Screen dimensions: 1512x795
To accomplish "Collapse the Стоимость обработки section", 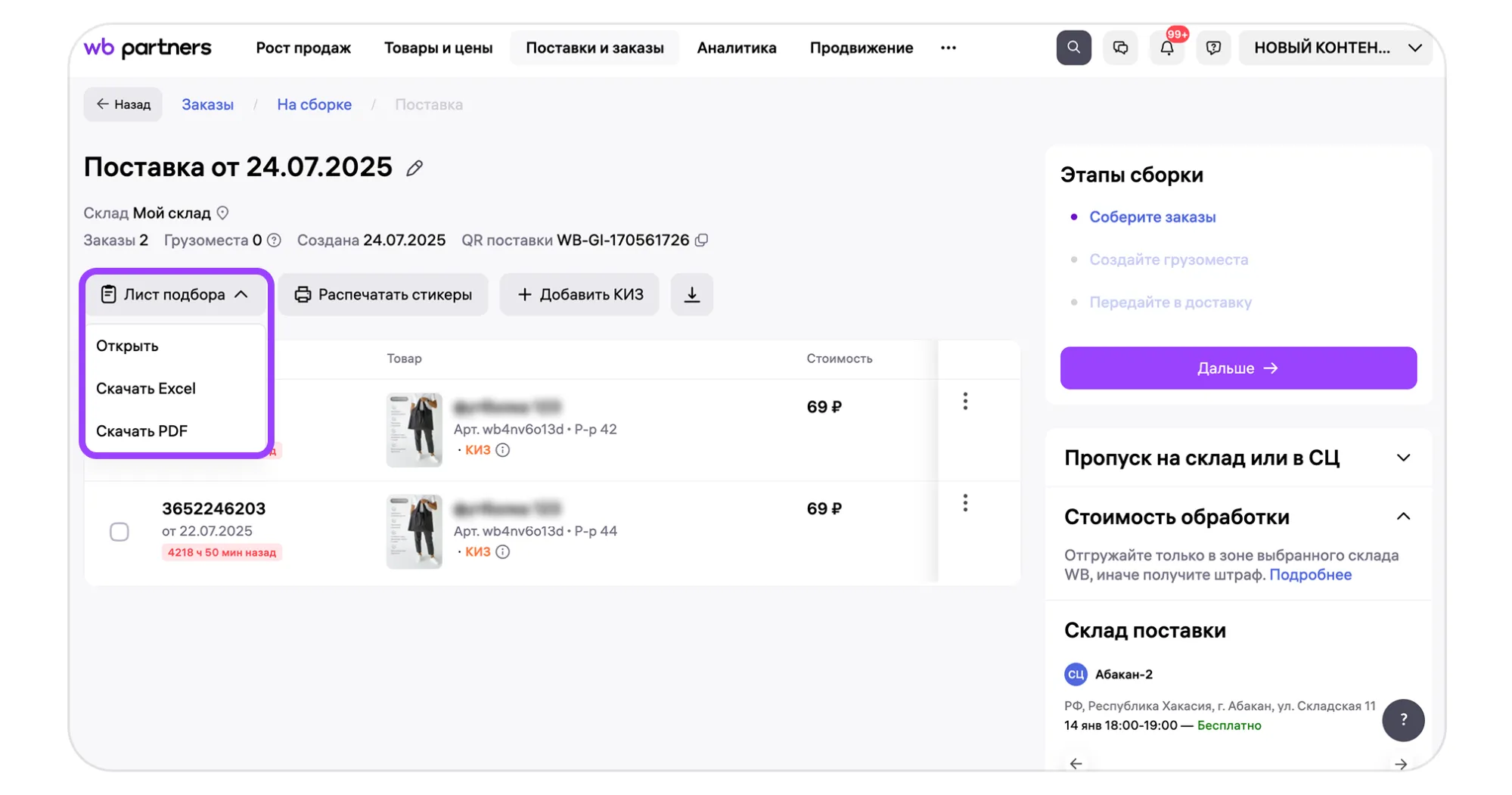I will click(1403, 517).
